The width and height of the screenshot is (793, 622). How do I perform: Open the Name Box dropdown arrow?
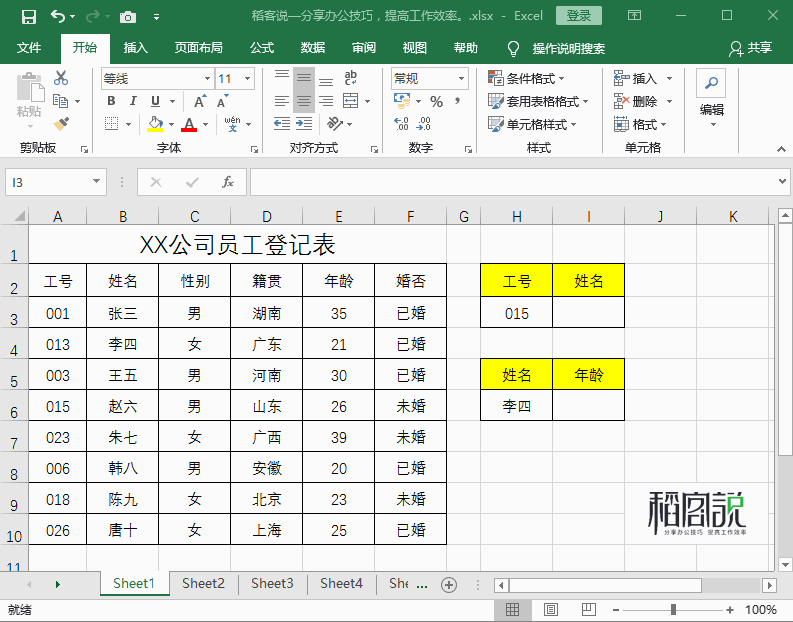point(96,182)
